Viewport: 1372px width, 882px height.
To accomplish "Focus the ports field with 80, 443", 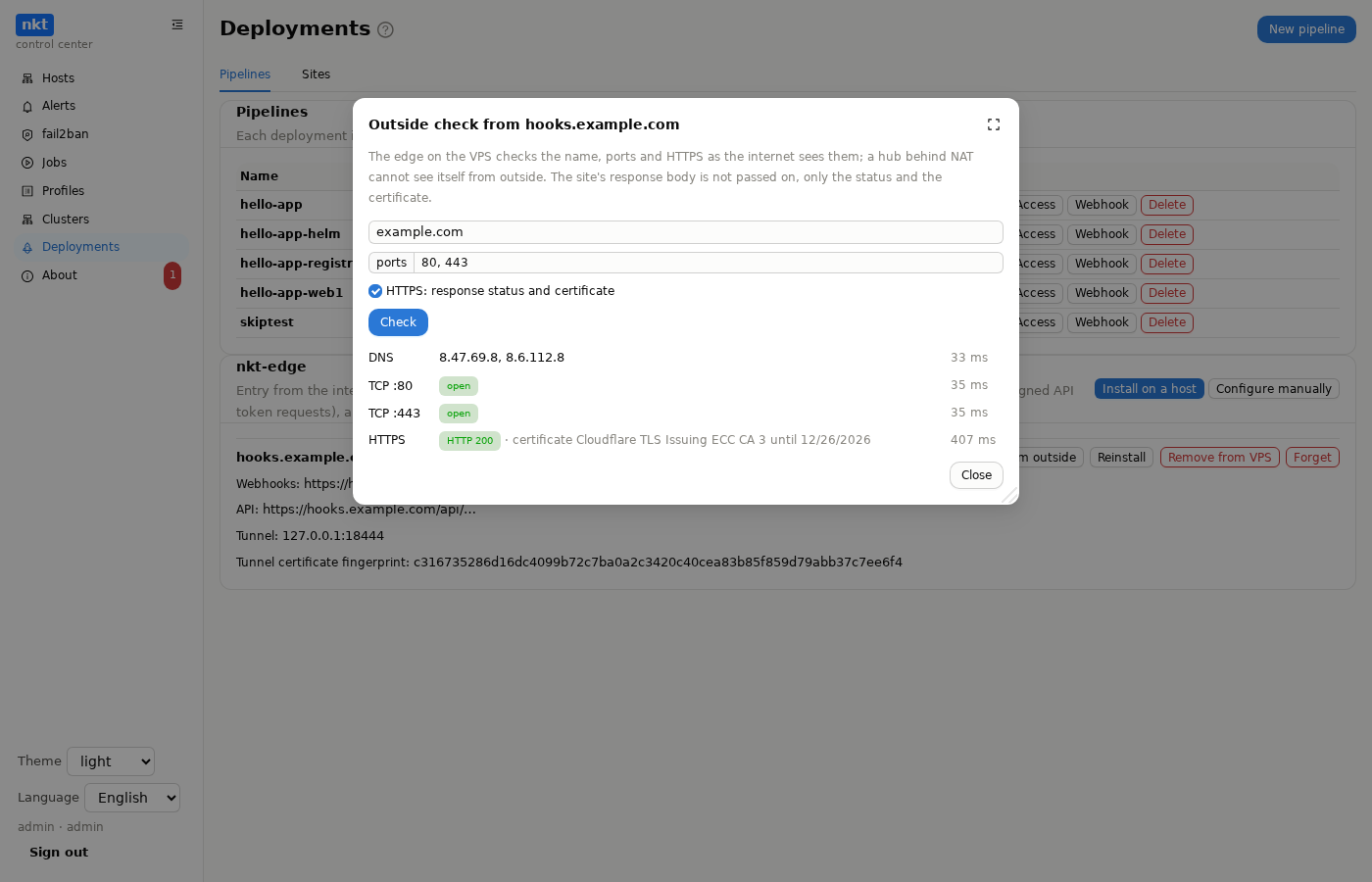I will (x=709, y=263).
